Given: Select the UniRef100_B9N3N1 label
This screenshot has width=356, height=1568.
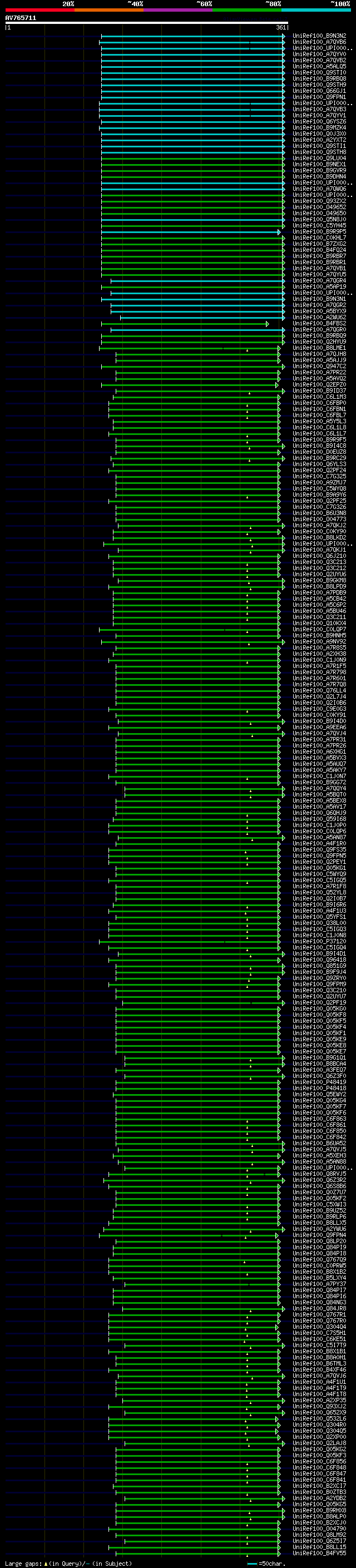Looking at the screenshot, I should tap(319, 299).
